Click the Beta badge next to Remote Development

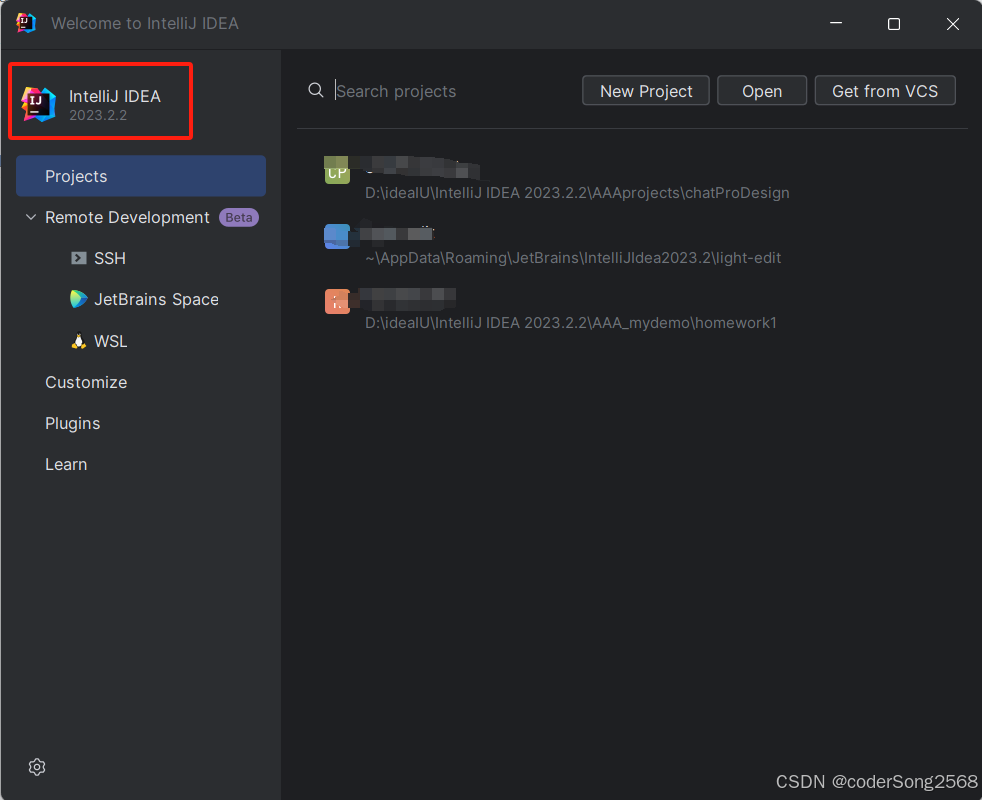tap(239, 217)
